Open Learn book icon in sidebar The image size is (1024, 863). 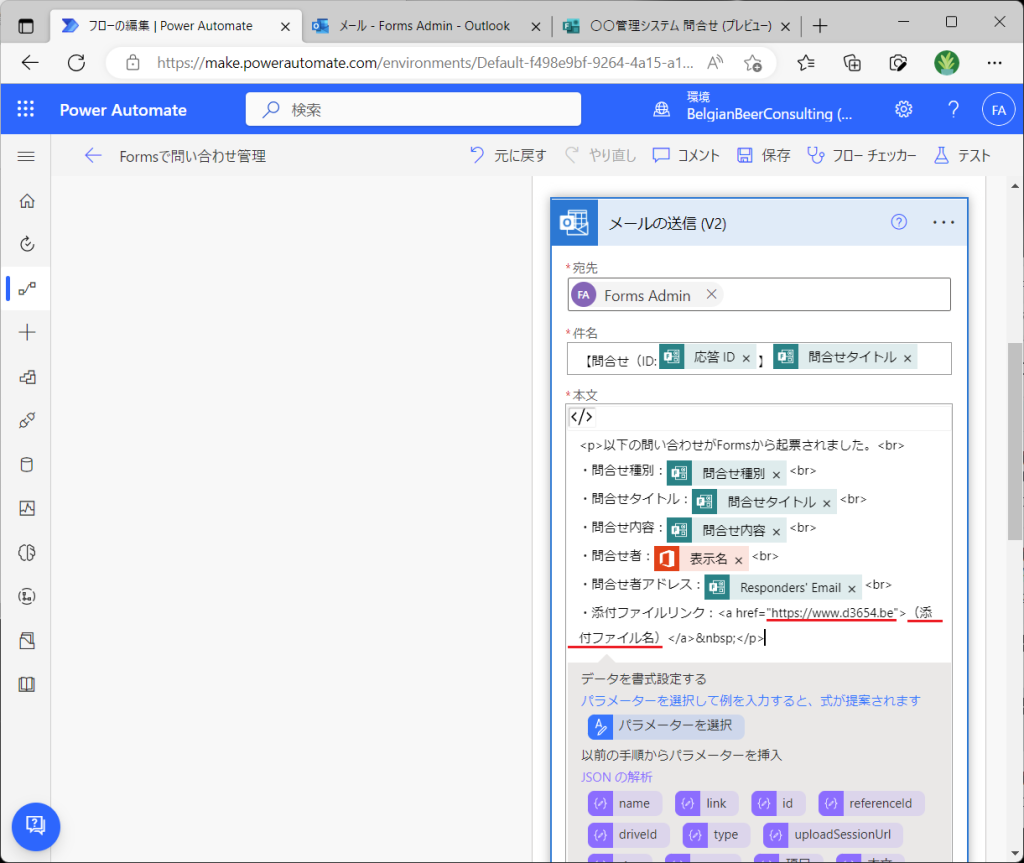coord(27,684)
